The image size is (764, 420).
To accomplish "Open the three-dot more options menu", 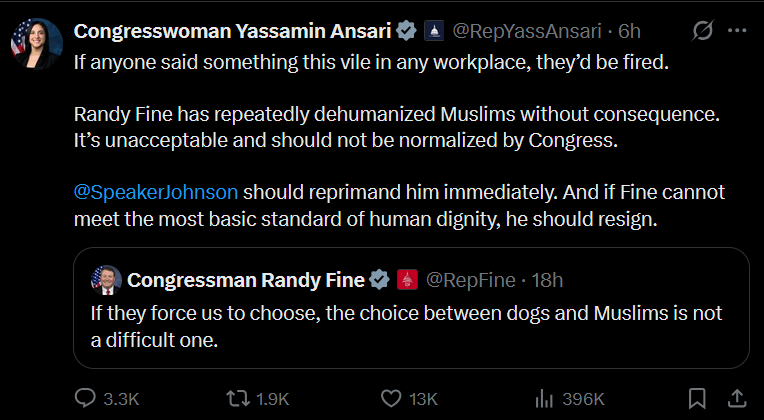I will click(x=737, y=31).
